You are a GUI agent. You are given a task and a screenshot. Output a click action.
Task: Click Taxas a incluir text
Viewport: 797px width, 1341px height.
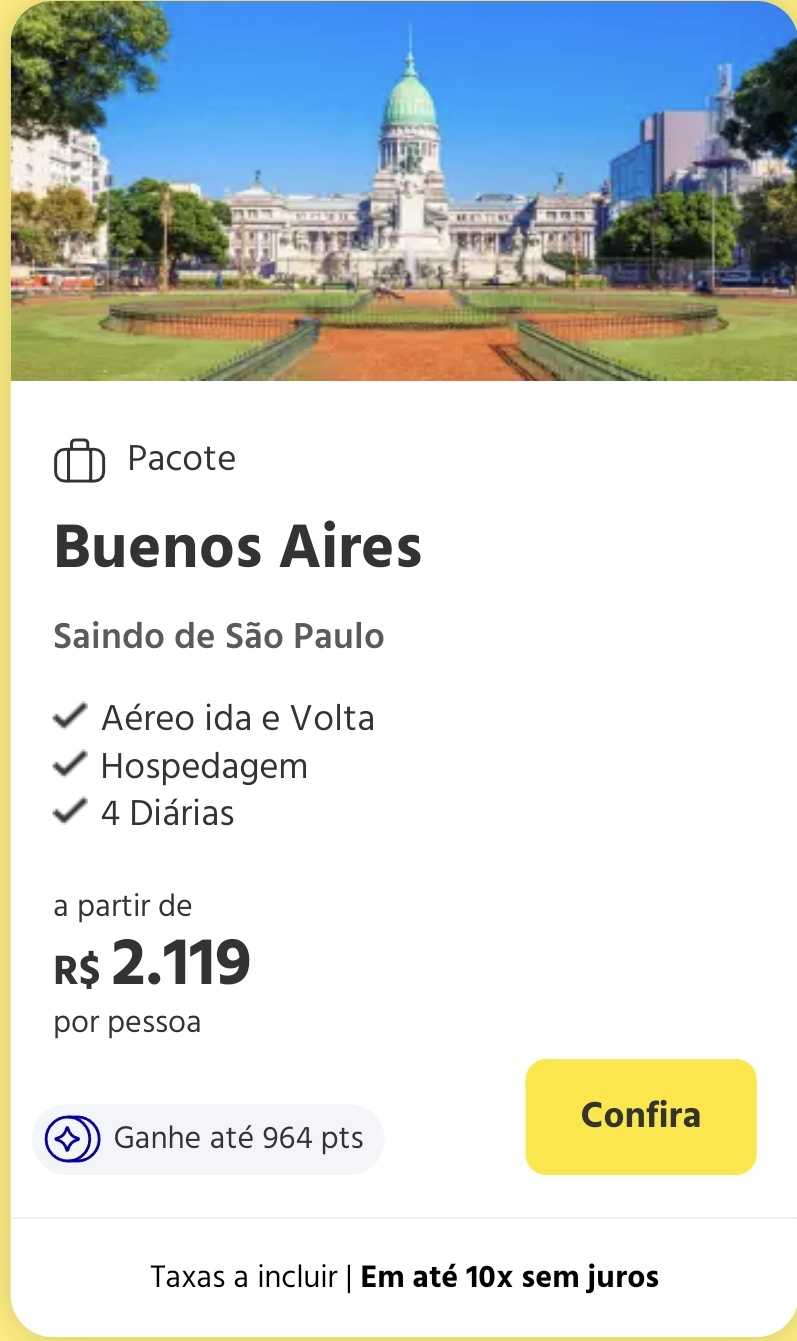click(244, 1277)
